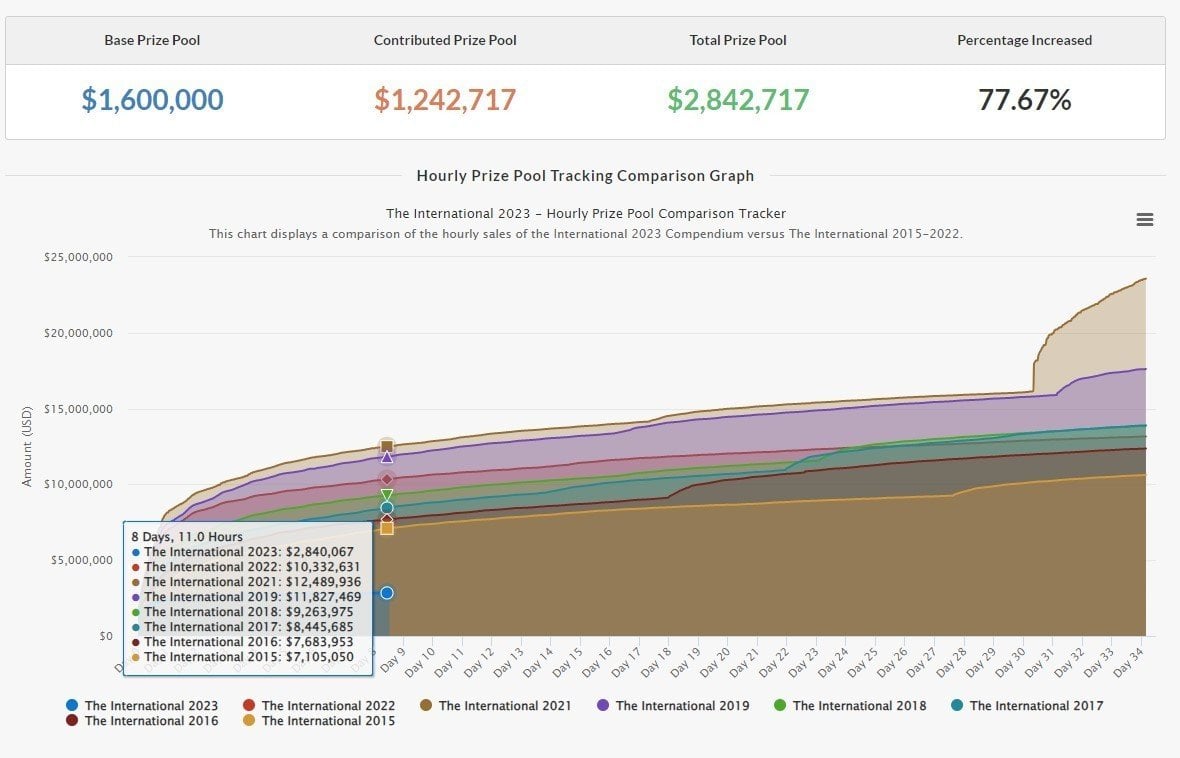
Task: Click tooltip row The International 2015: $7,105,050
Action: (242, 657)
